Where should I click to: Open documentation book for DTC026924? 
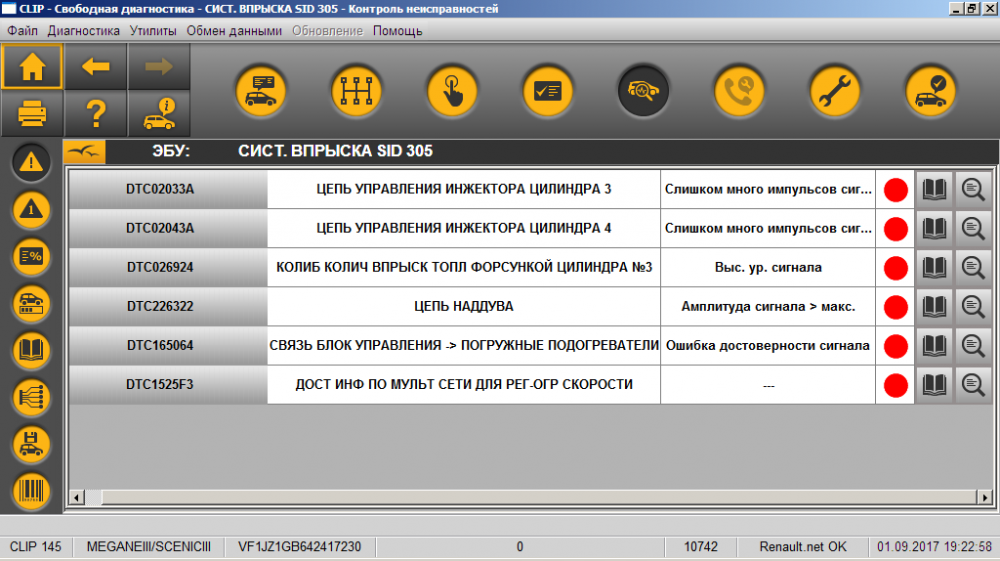934,267
